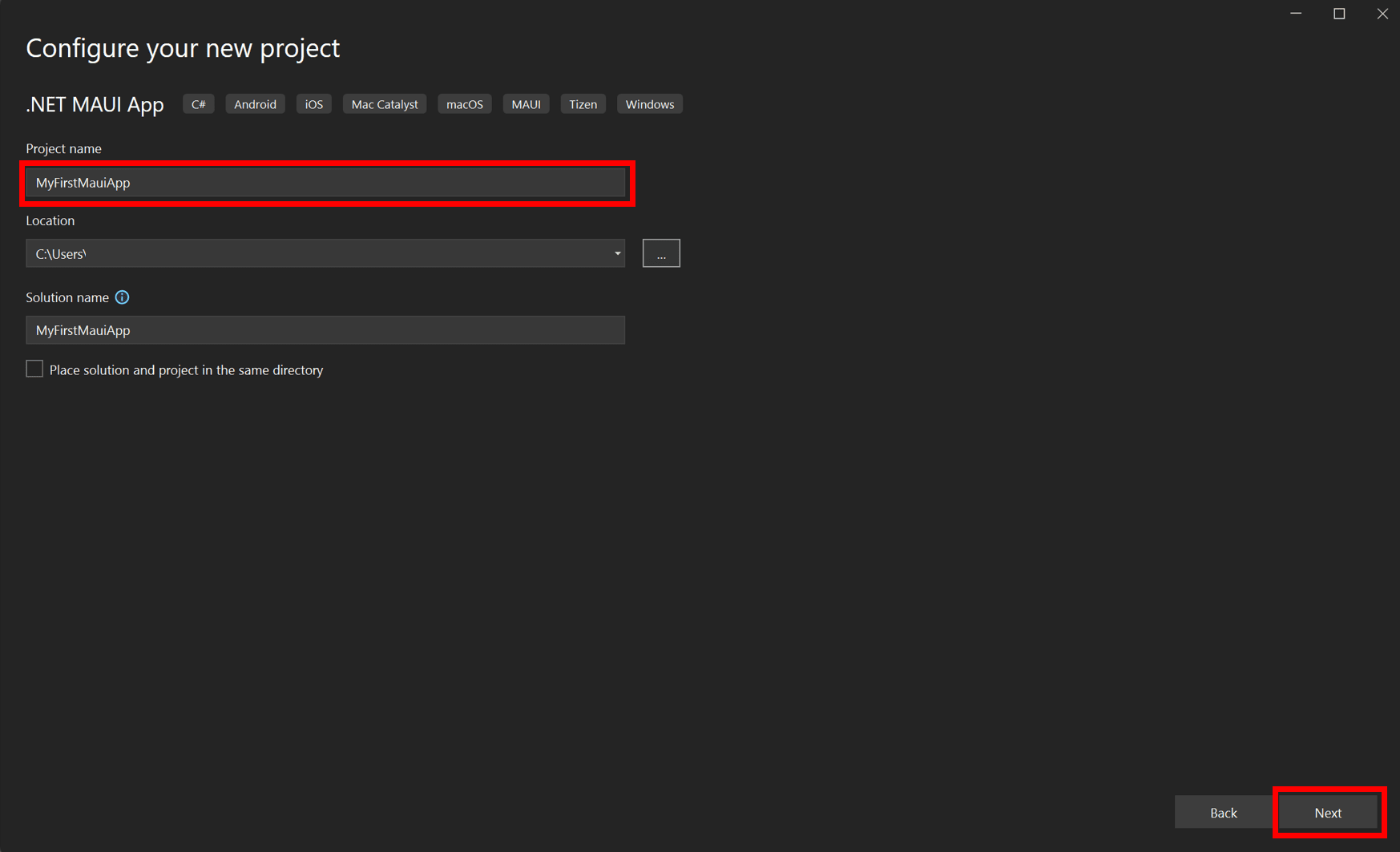Click the Tizen platform tag
Image resolution: width=1400 pixels, height=852 pixels.
(583, 104)
